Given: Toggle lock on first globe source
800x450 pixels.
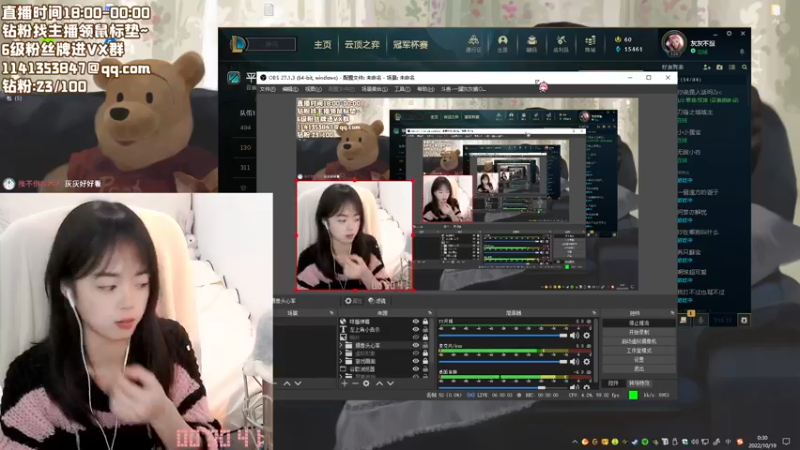Looking at the screenshot, I should coord(425,322).
